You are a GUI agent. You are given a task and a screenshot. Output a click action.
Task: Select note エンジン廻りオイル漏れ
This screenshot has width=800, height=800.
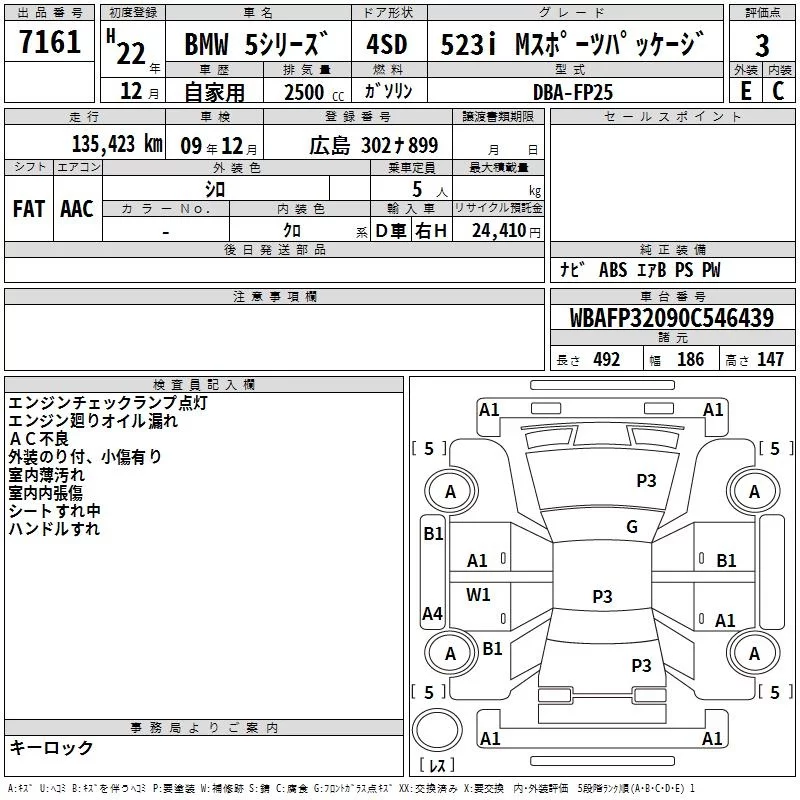coord(93,420)
